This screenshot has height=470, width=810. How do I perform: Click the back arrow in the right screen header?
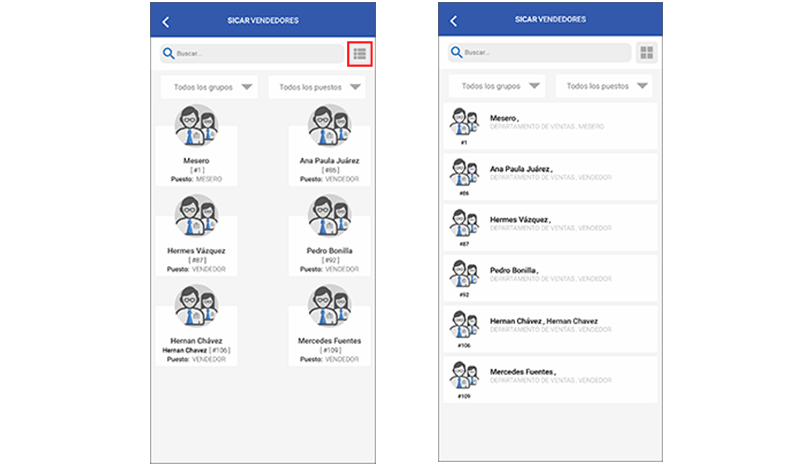[x=454, y=21]
